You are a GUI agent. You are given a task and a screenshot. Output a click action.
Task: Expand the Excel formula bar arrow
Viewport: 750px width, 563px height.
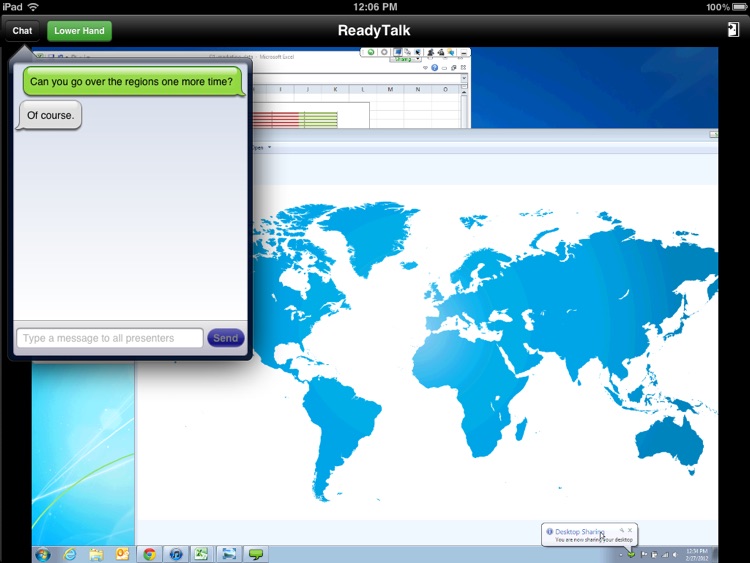coord(463,78)
